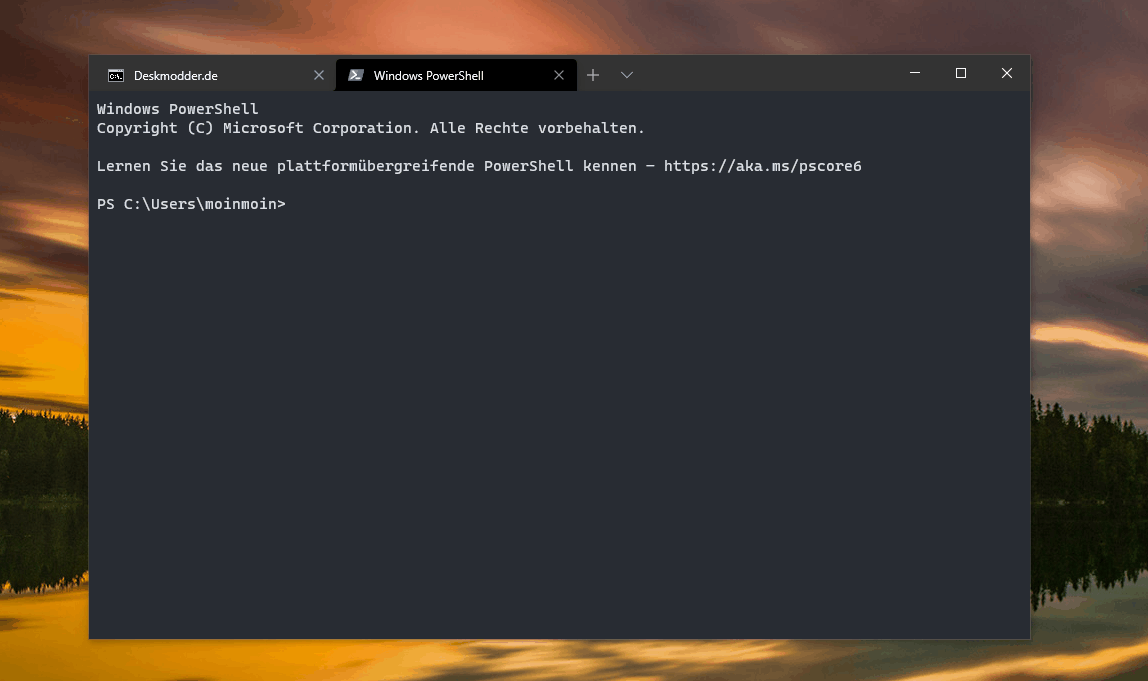Close the Windows Terminal window
This screenshot has height=681, width=1148.
(1007, 72)
